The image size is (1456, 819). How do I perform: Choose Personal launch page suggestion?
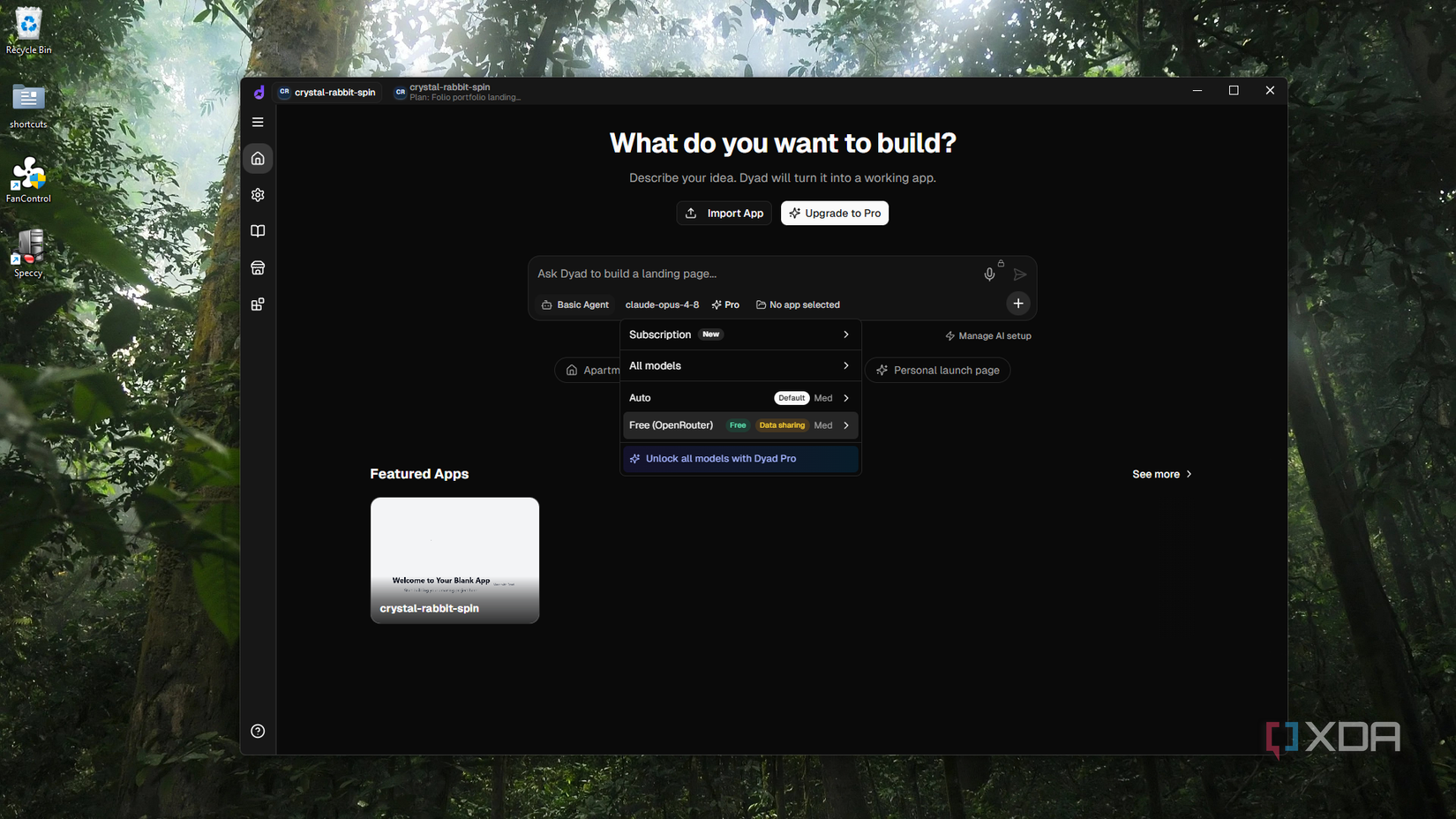coord(937,371)
